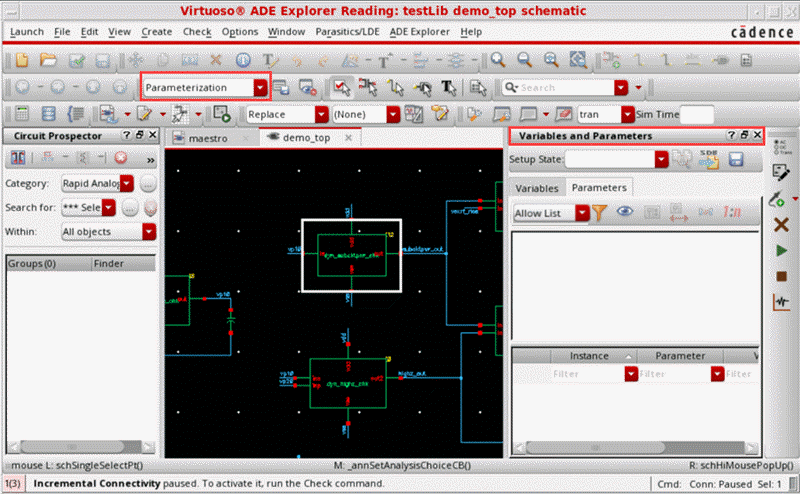Click the selection checkmark cursor icon
Viewport: 800px width, 494px height.
341,87
